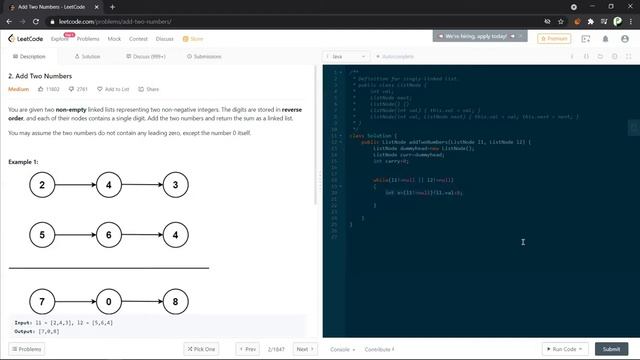The width and height of the screenshot is (640, 360).
Task: Switch to the Solution tab
Action: 87,56
